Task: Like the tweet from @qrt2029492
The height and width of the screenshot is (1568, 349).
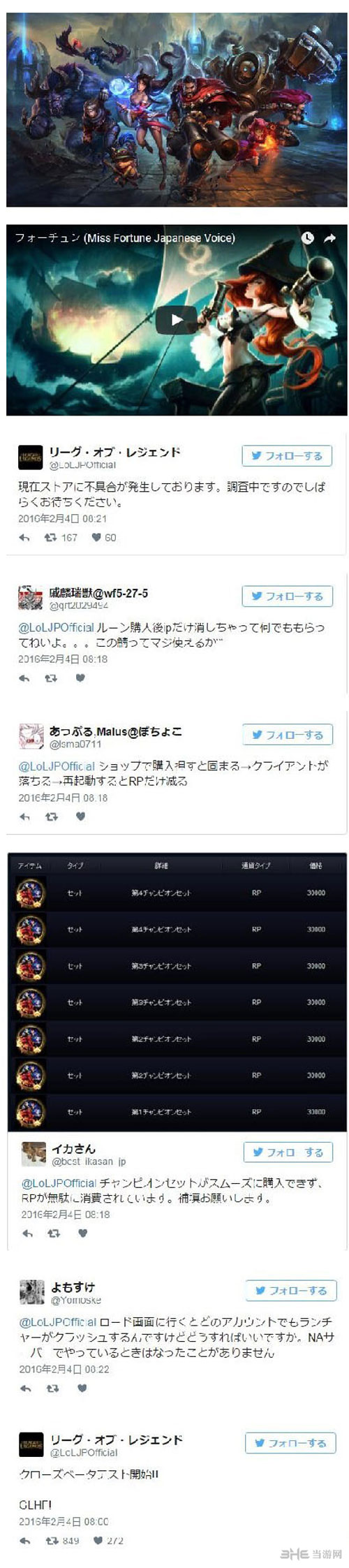Action: pos(80,677)
